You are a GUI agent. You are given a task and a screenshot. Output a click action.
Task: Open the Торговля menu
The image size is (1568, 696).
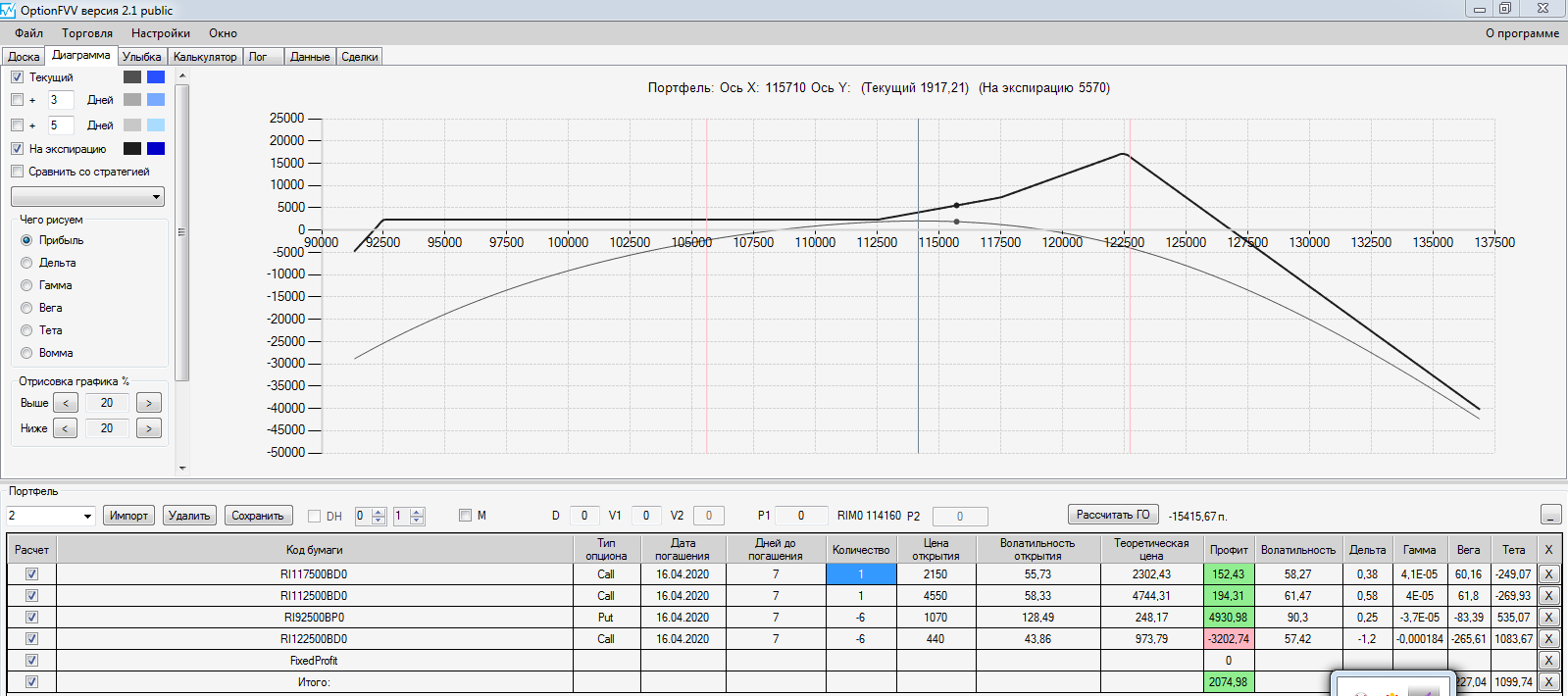[87, 33]
